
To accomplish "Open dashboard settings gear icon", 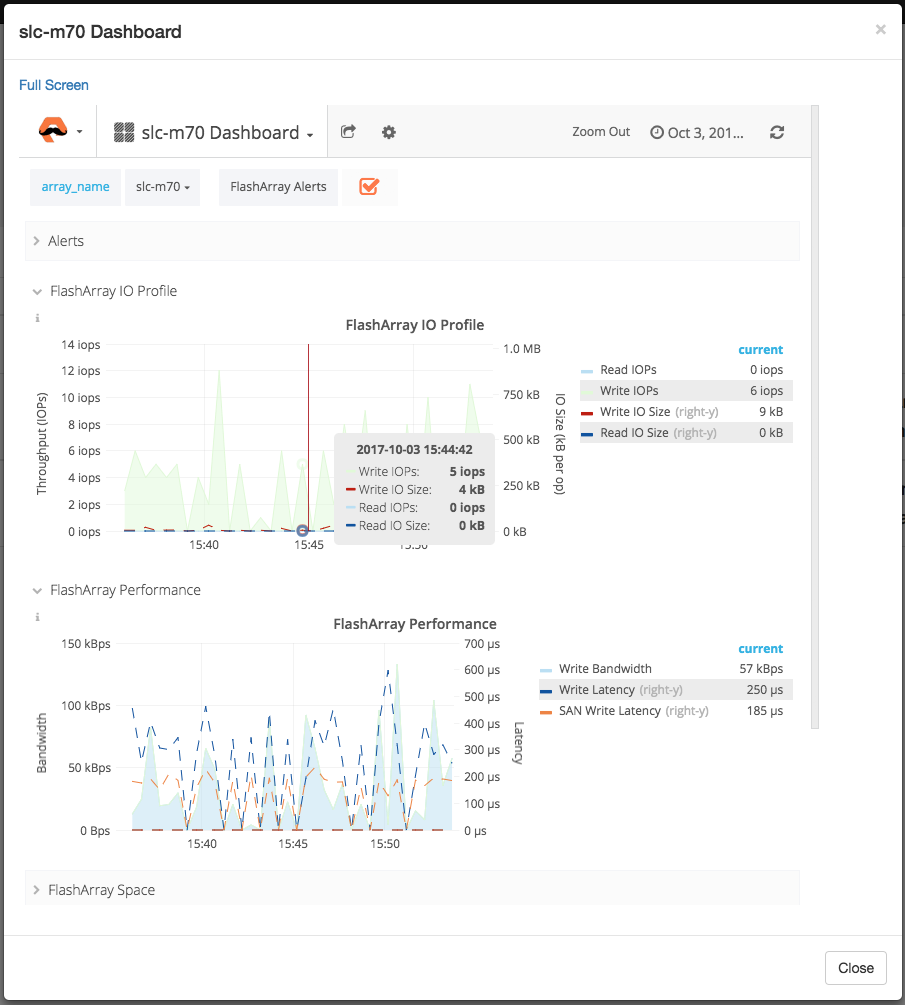I will tap(388, 132).
